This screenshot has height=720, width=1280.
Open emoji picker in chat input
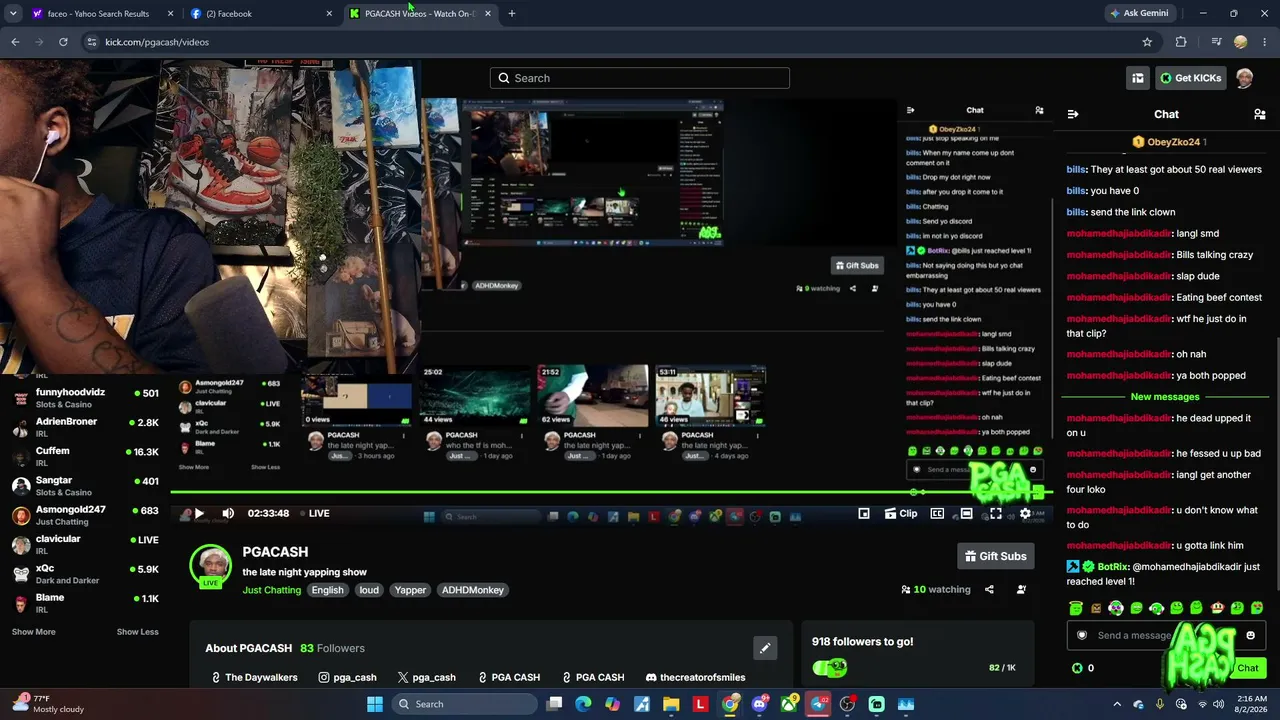tap(1250, 635)
